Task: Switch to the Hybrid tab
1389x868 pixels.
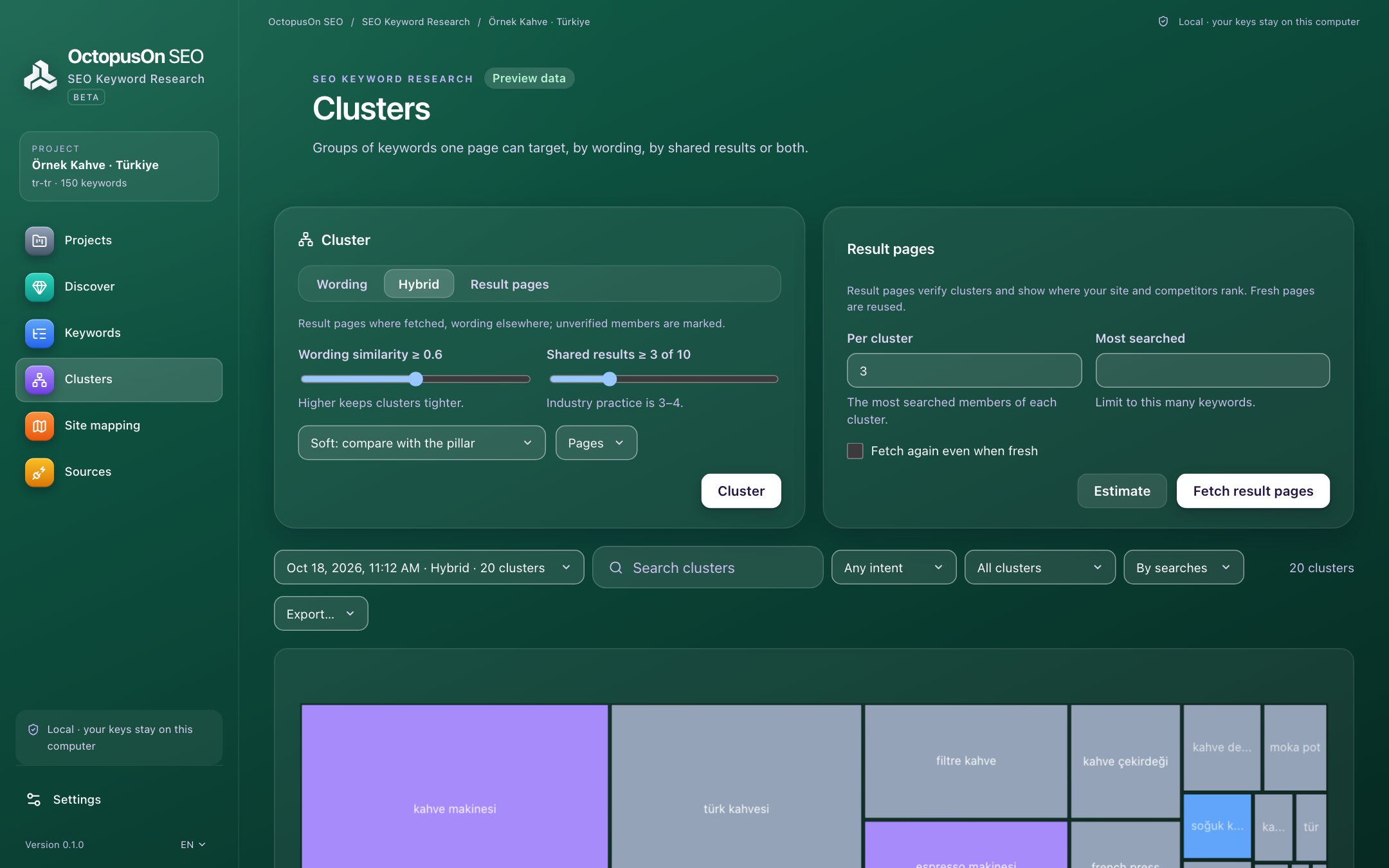Action: click(x=419, y=284)
